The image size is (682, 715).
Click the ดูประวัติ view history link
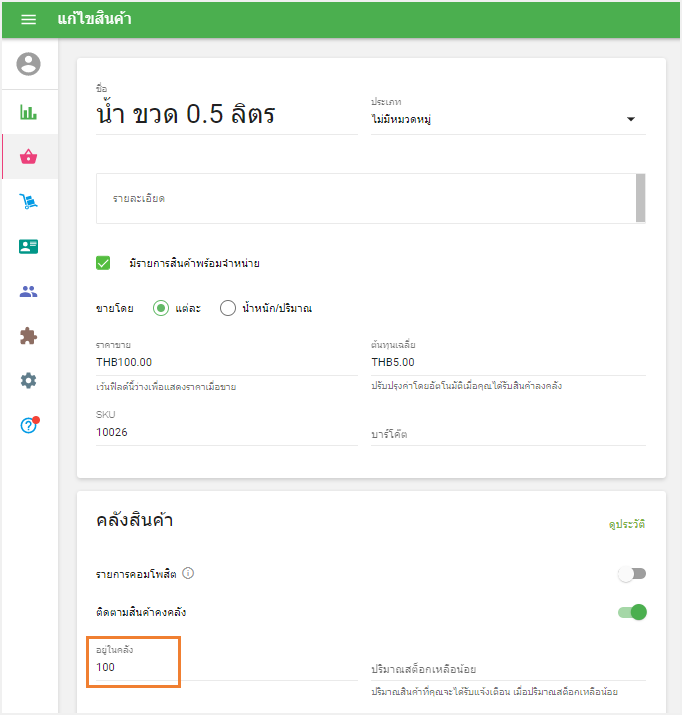pos(627,524)
